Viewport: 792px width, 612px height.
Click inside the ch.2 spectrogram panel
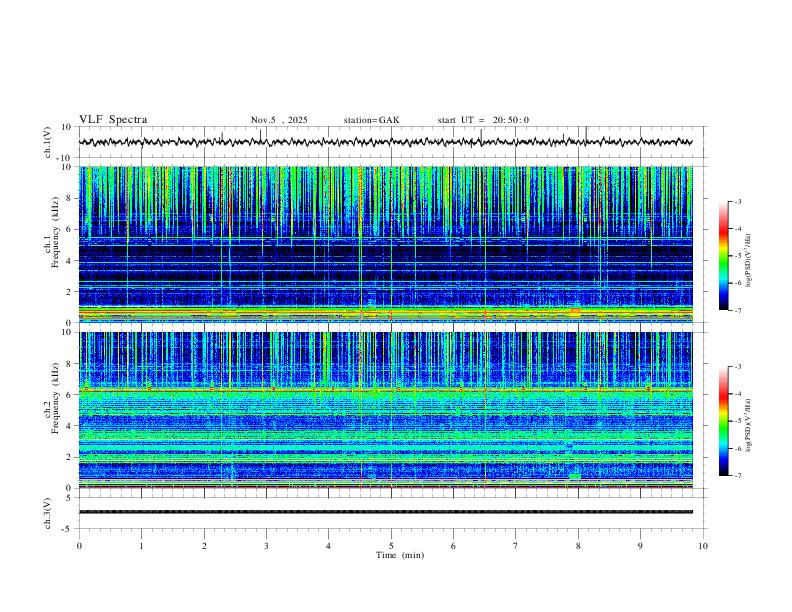coord(385,410)
